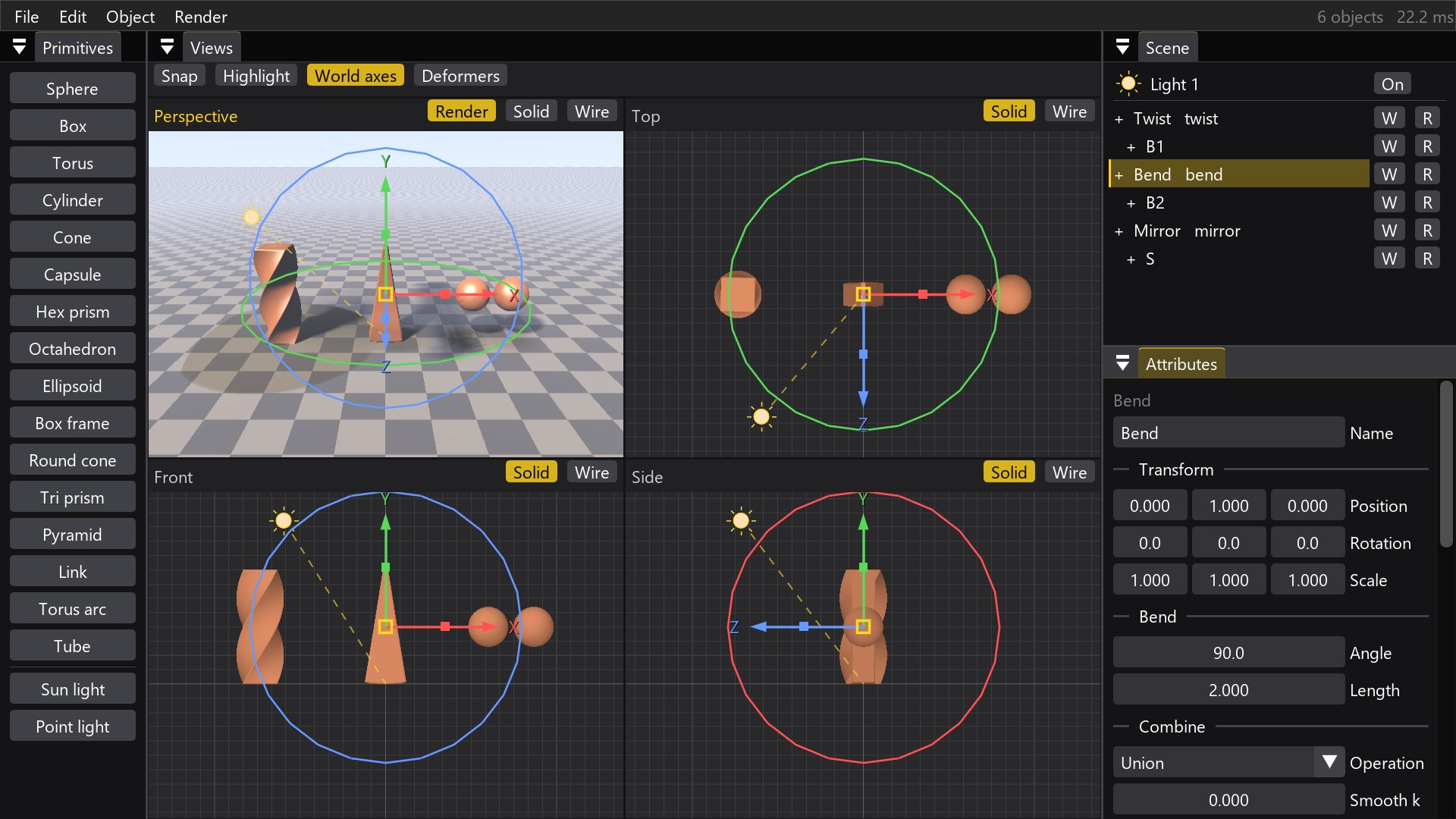
Task: Open the Union Operation dropdown
Action: [x=1228, y=763]
